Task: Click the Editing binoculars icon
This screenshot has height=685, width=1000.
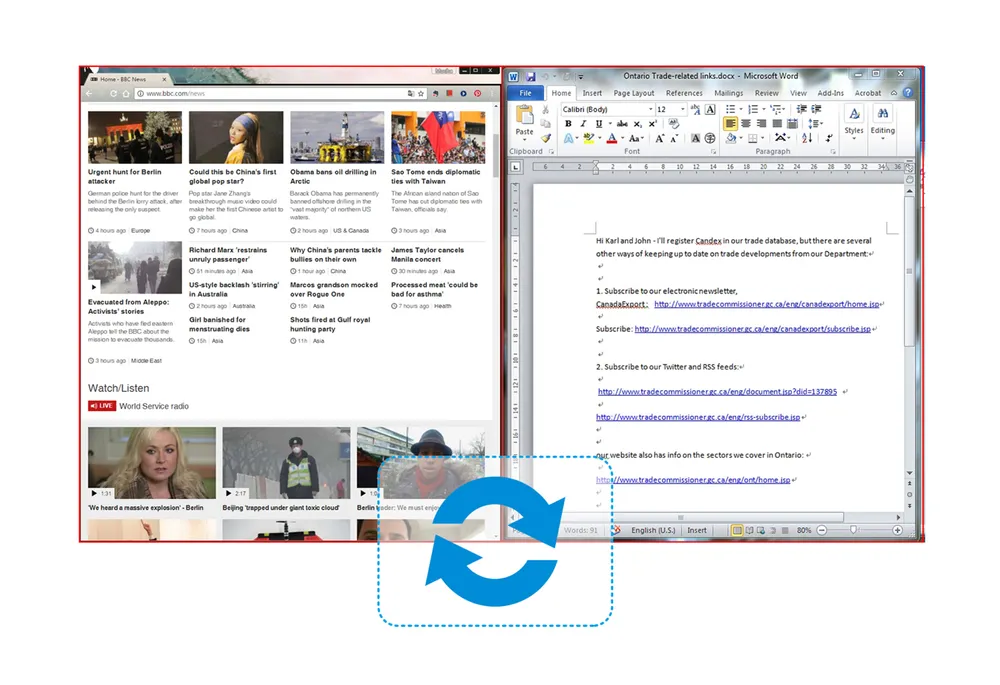Action: 883,114
